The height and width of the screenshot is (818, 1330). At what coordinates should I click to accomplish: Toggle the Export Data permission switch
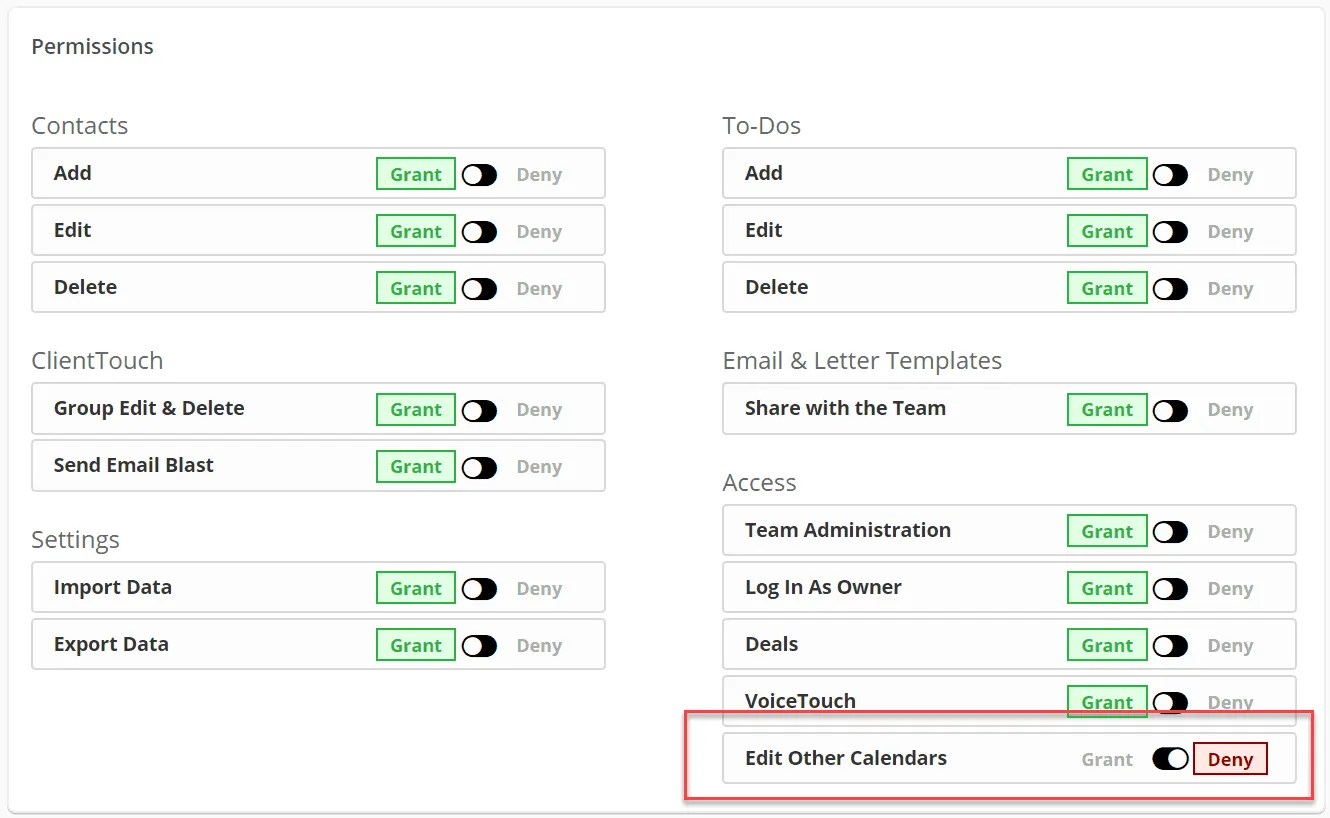tap(479, 646)
